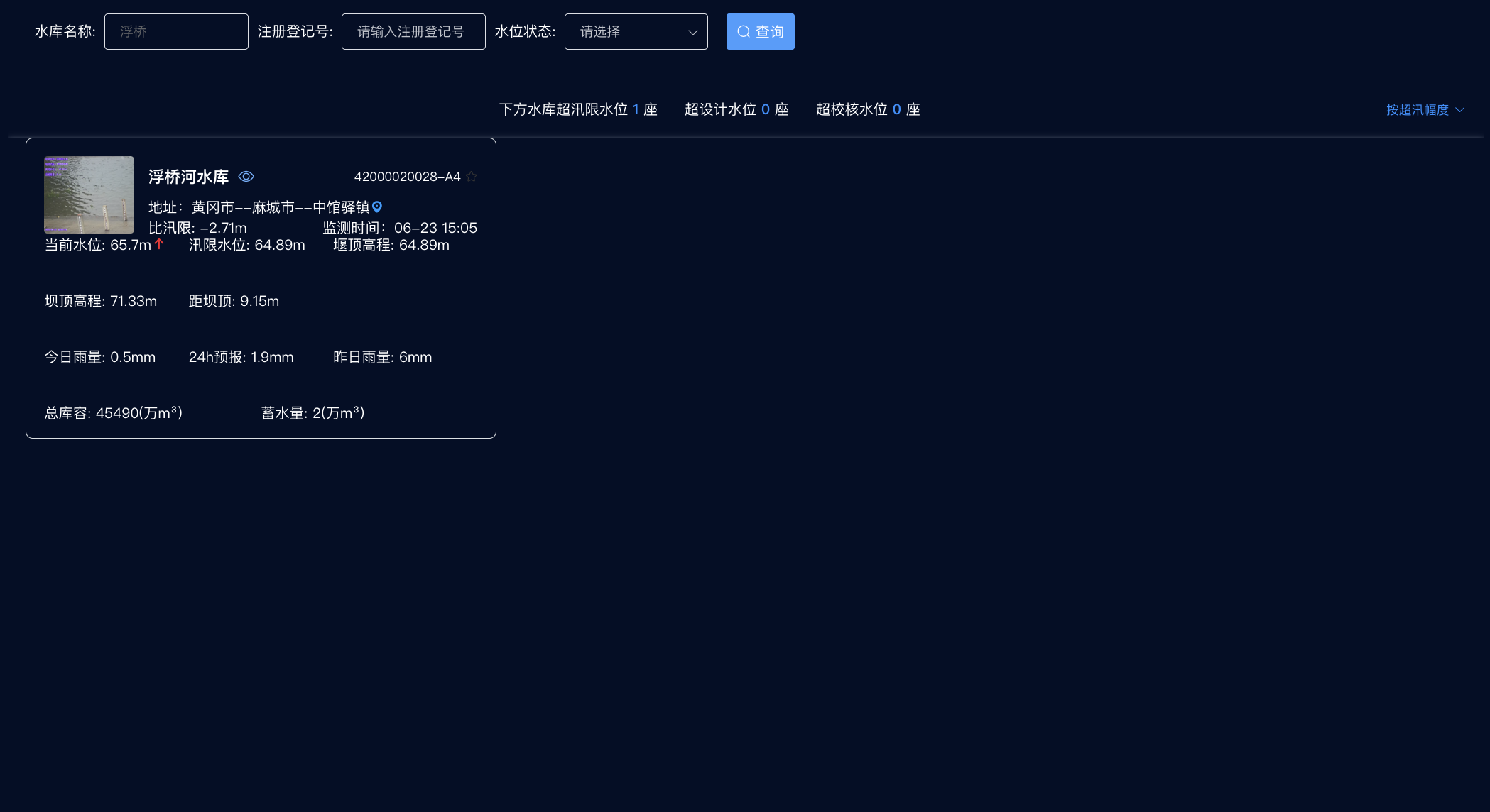Select the 超设计水位 filter tab

[x=736, y=109]
